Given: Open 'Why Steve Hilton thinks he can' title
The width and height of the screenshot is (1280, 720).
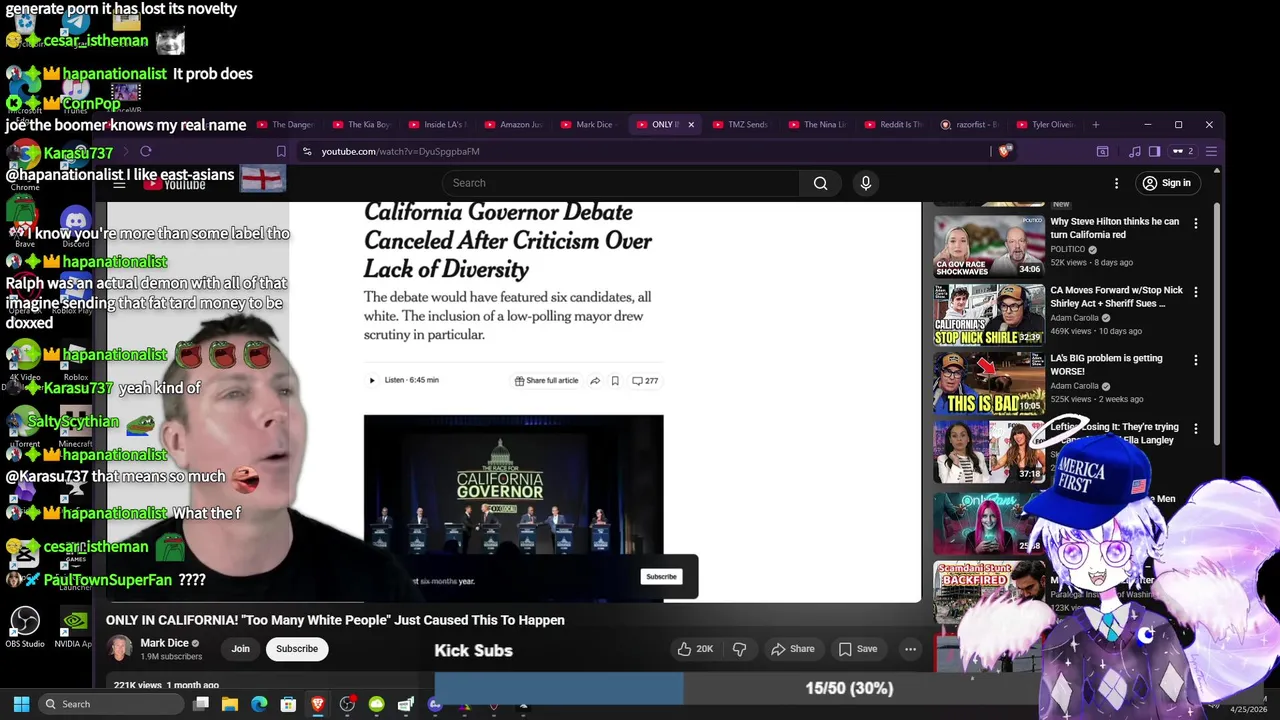Looking at the screenshot, I should 1114,228.
